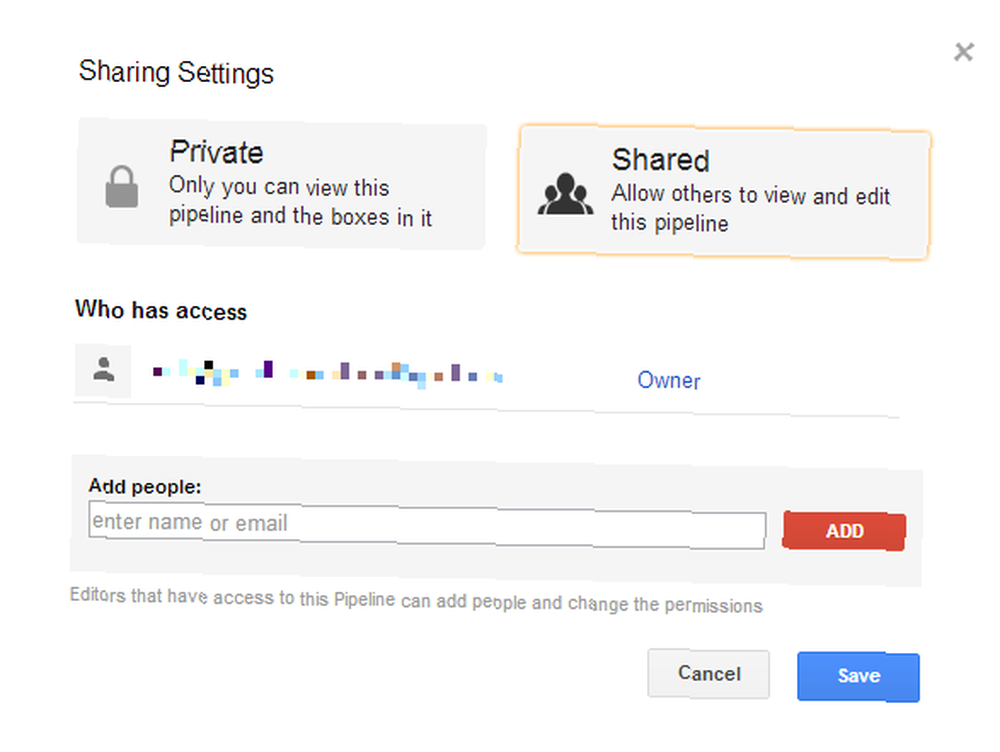The image size is (1000, 752).
Task: Click the Cancel button
Action: click(709, 674)
